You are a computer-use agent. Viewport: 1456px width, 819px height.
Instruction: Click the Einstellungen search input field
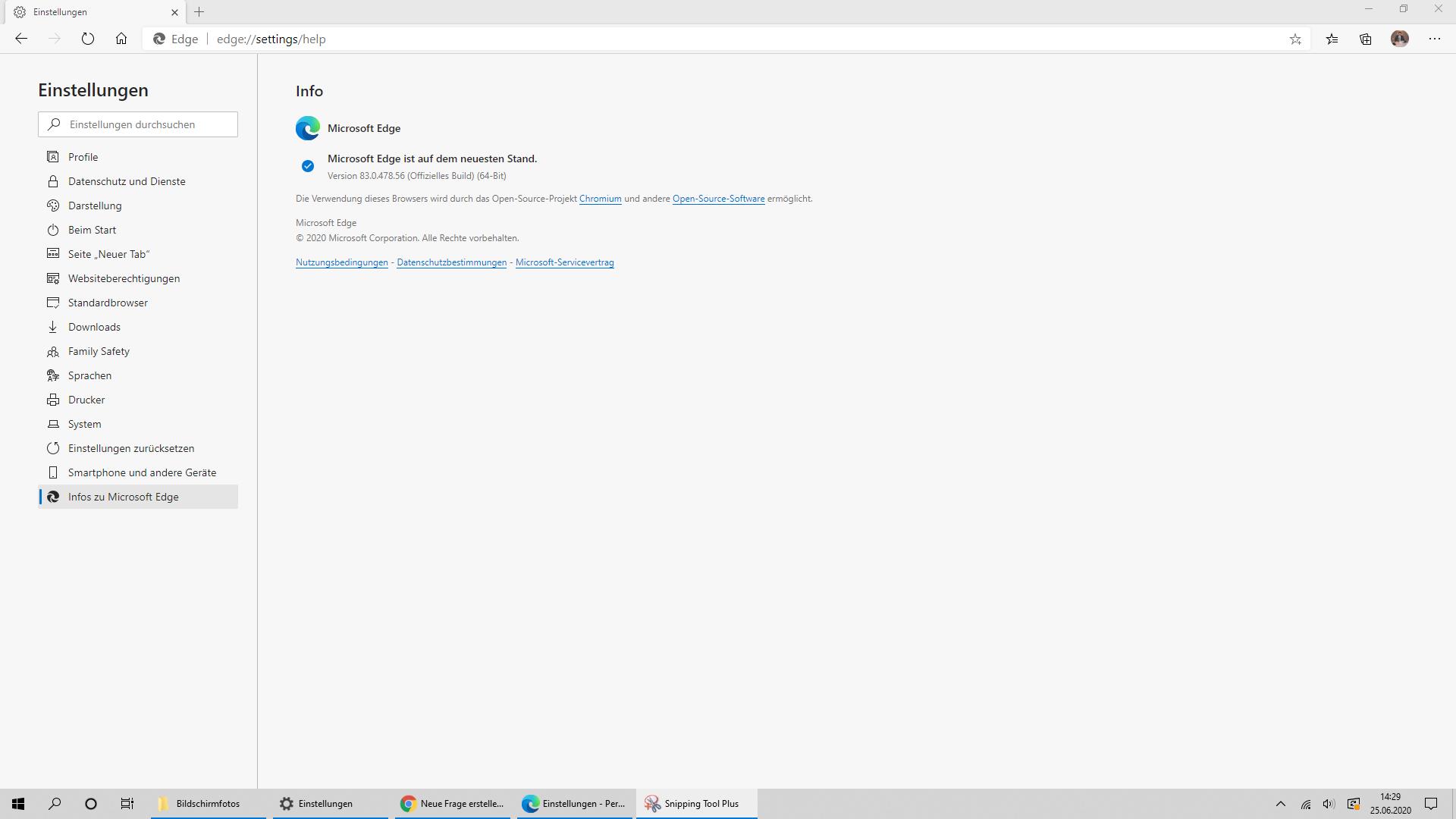(x=137, y=124)
